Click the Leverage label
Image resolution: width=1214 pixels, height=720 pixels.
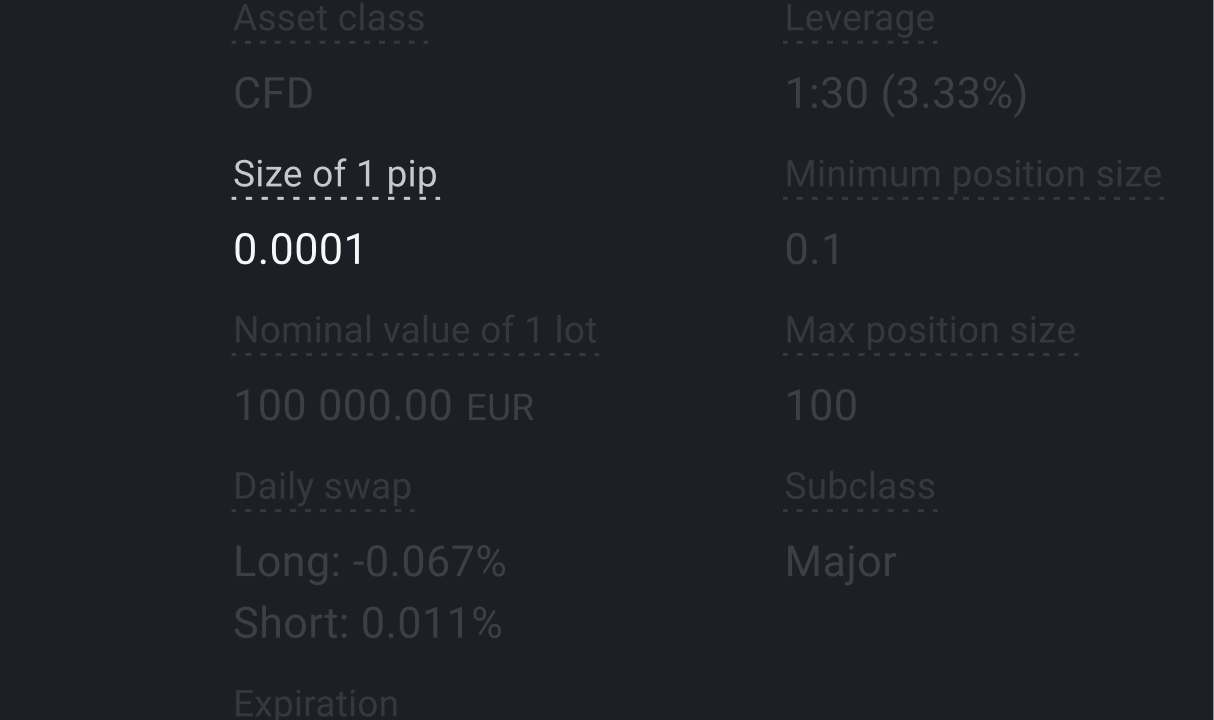[860, 18]
